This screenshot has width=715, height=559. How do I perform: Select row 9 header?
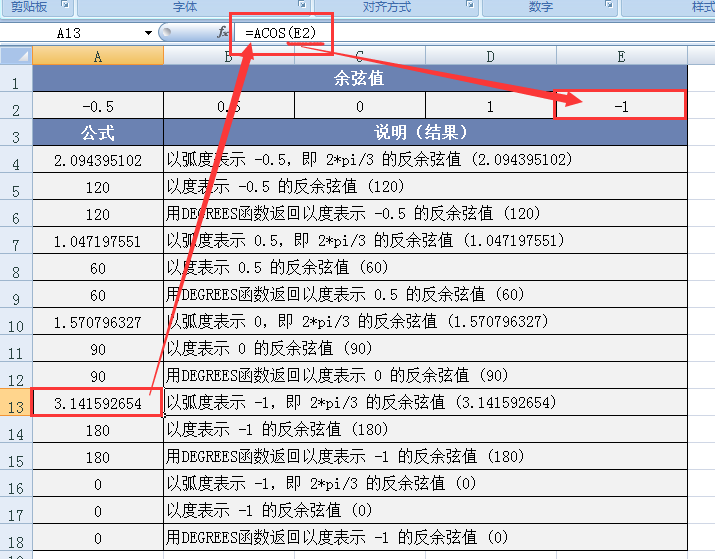coord(16,295)
